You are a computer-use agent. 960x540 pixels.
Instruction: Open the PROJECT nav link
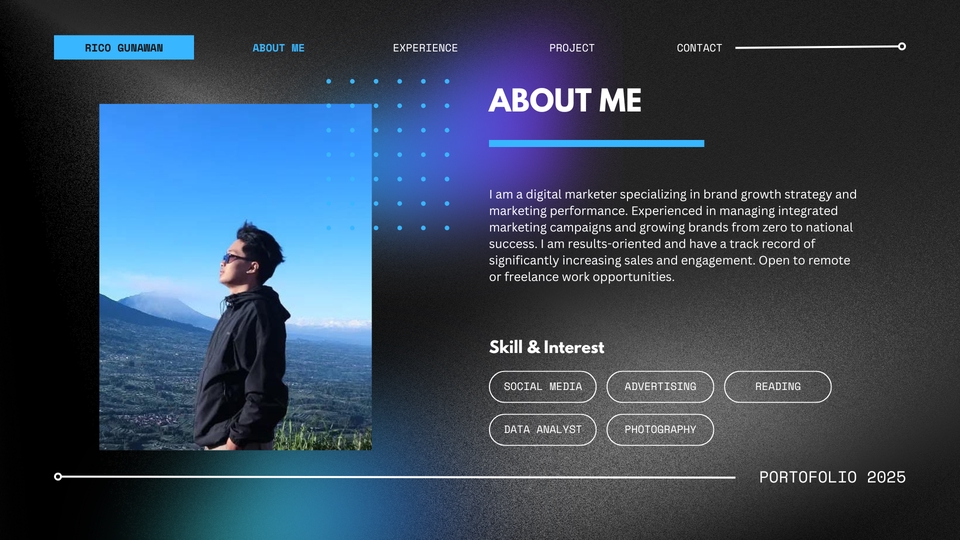coord(572,48)
